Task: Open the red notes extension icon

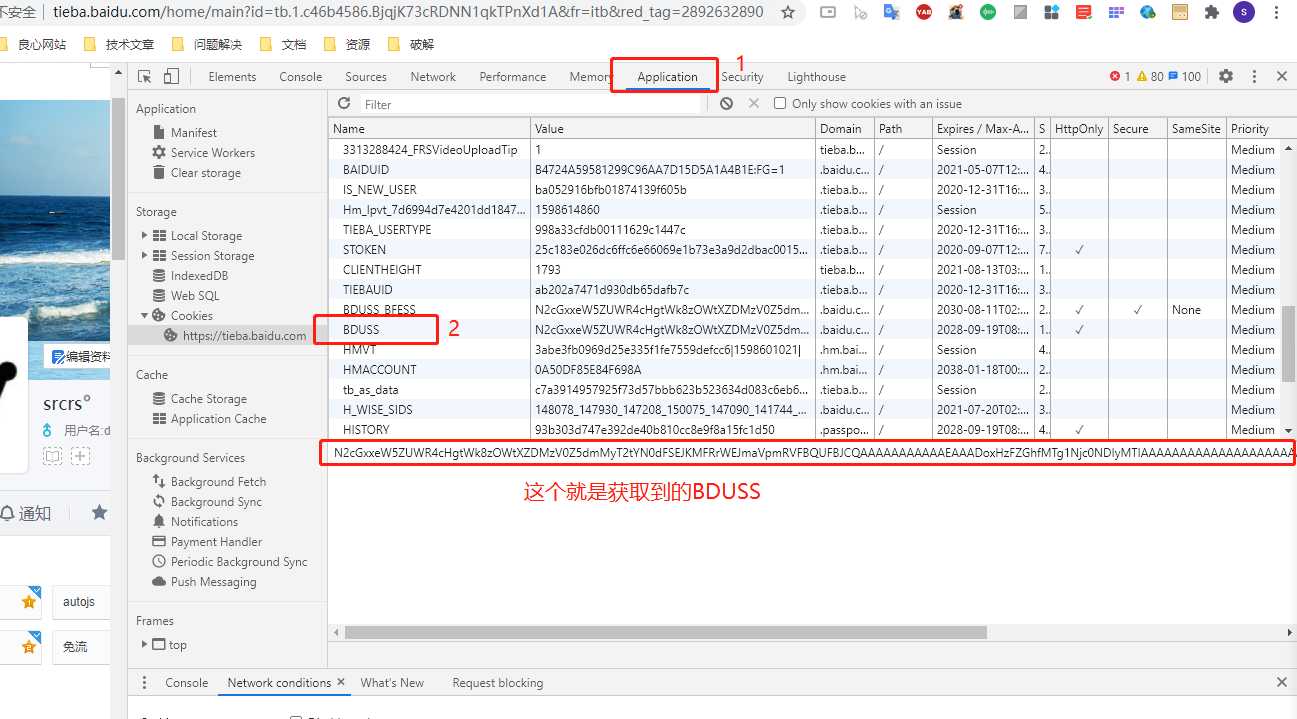Action: 1083,13
